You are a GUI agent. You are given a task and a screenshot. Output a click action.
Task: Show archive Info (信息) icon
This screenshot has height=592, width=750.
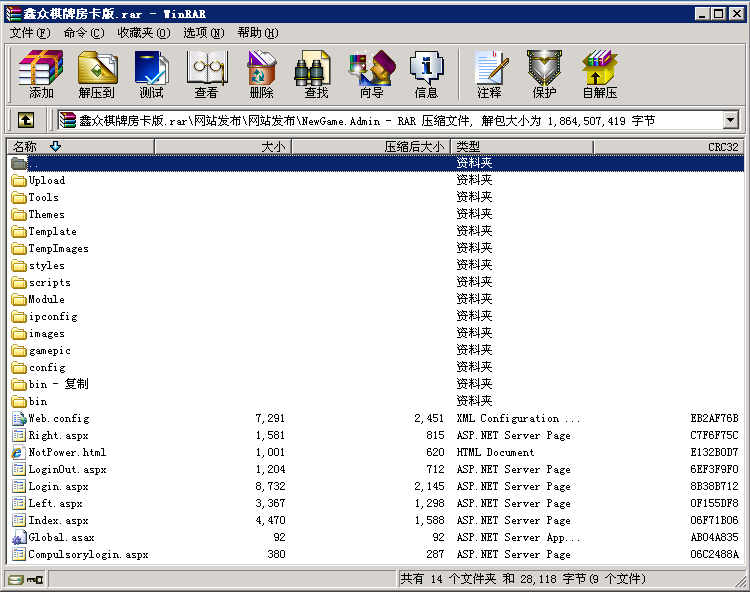point(426,74)
